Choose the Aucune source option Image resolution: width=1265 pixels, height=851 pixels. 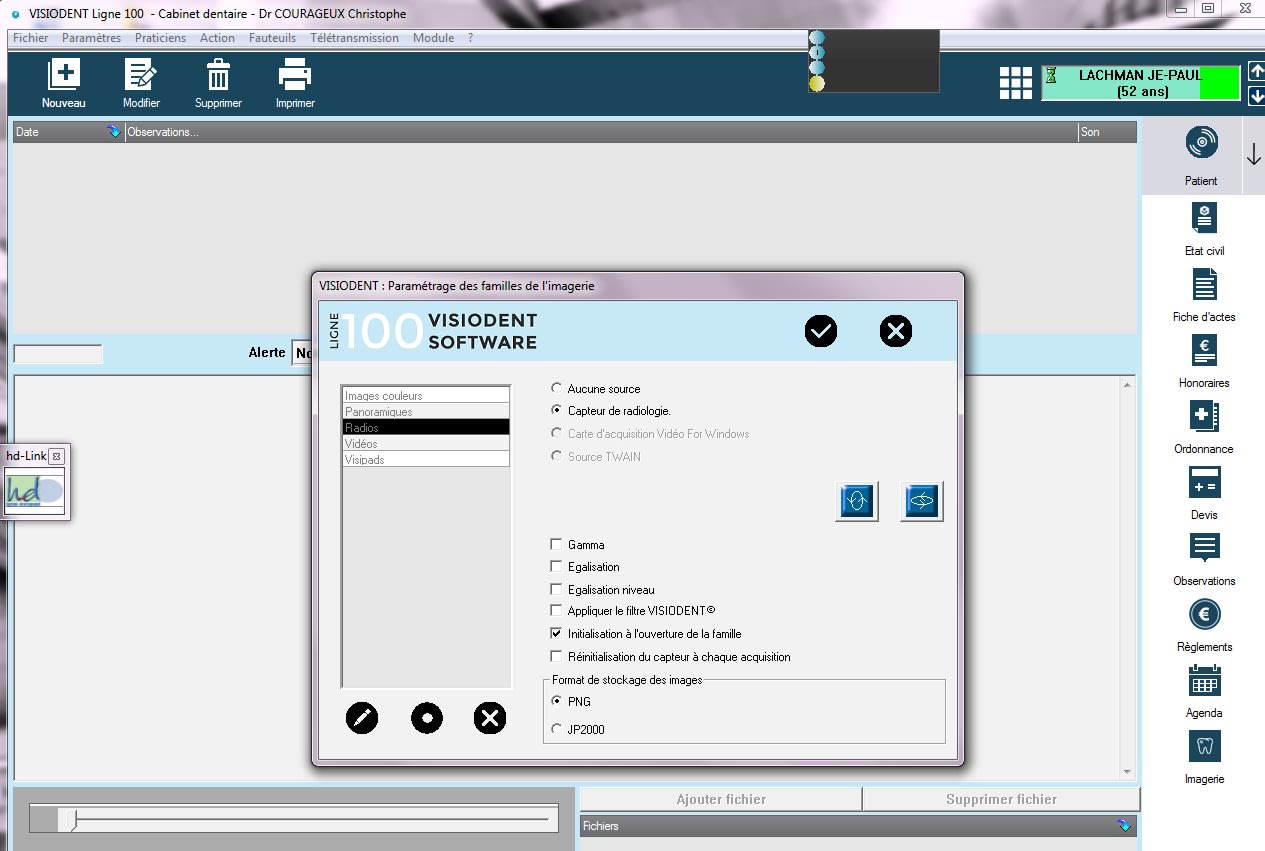click(x=557, y=389)
